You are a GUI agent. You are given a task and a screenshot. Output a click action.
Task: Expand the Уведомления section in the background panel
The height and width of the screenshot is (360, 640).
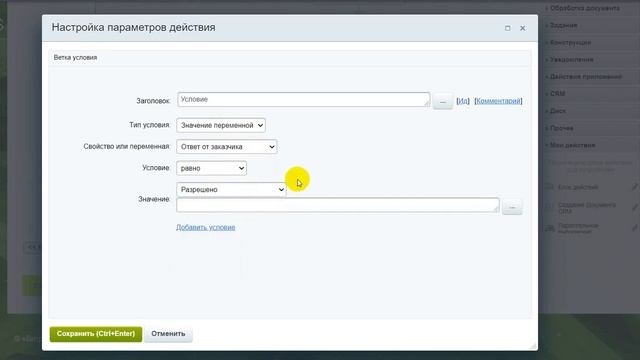click(x=571, y=60)
